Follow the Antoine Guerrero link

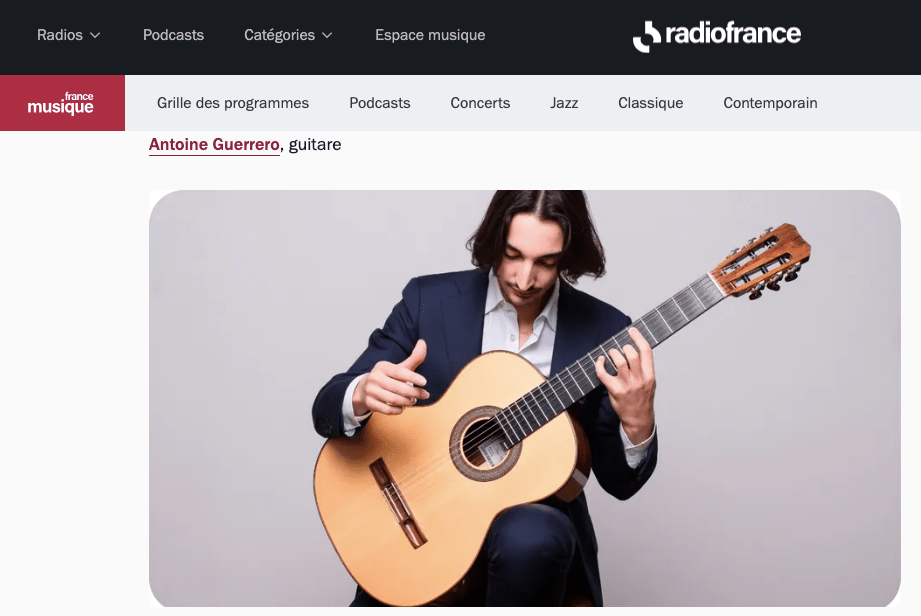(x=214, y=144)
